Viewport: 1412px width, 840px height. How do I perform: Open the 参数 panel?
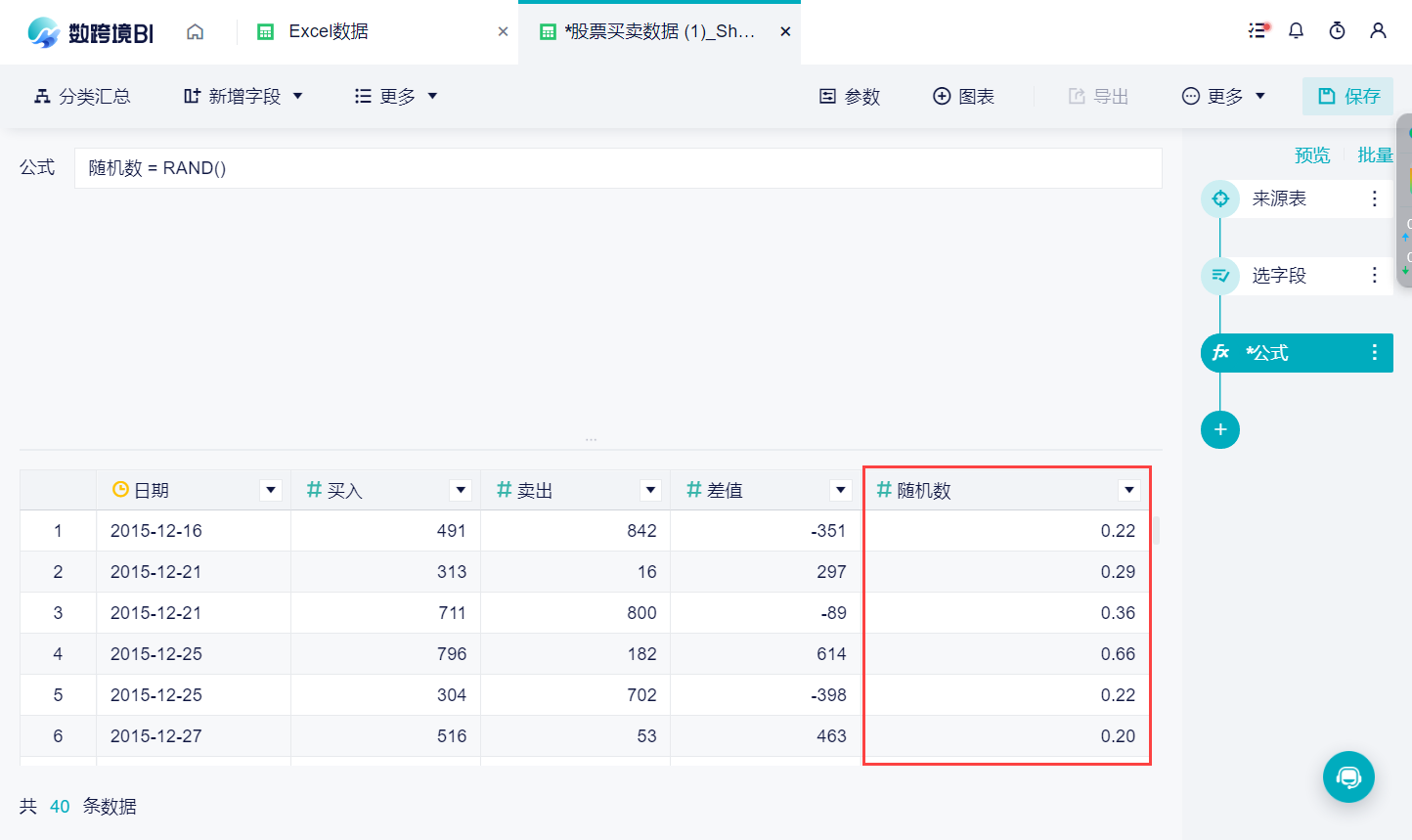[850, 96]
